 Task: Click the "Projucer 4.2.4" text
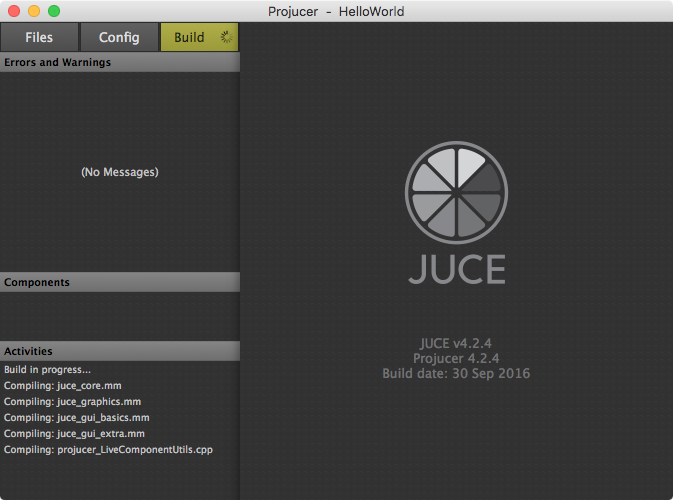[456, 358]
